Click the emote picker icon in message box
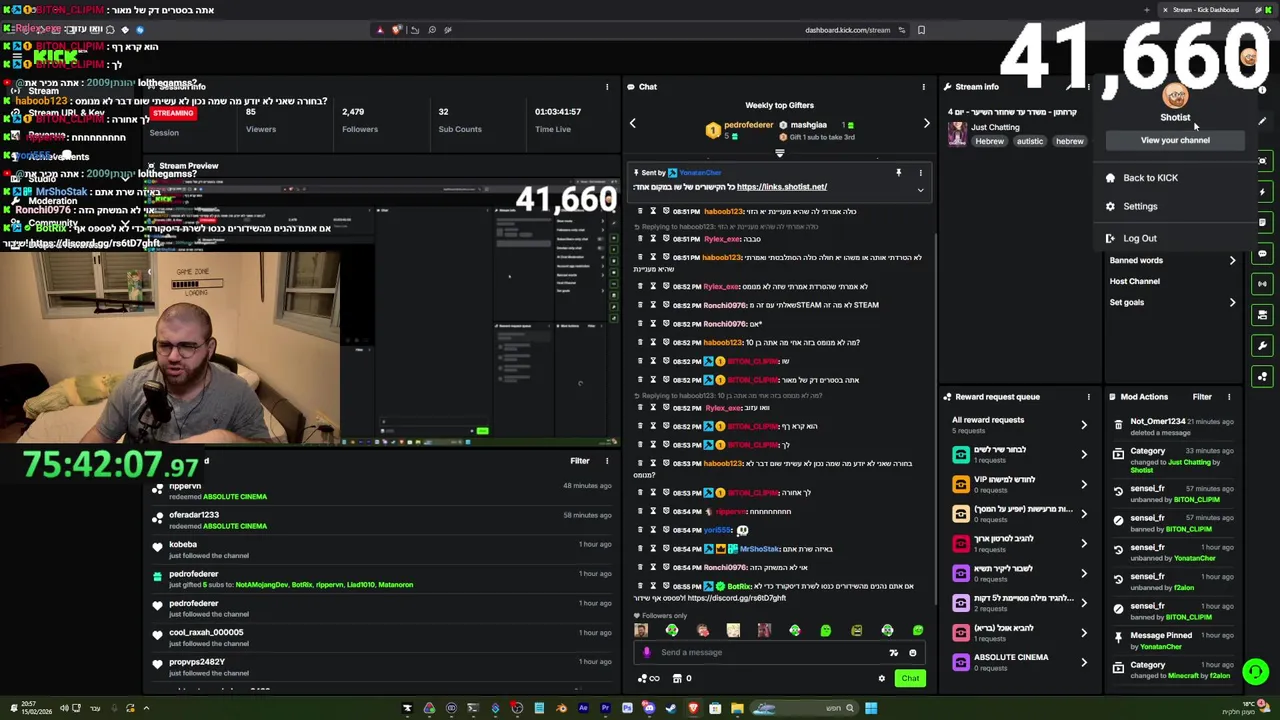The width and height of the screenshot is (1280, 720). tap(912, 653)
